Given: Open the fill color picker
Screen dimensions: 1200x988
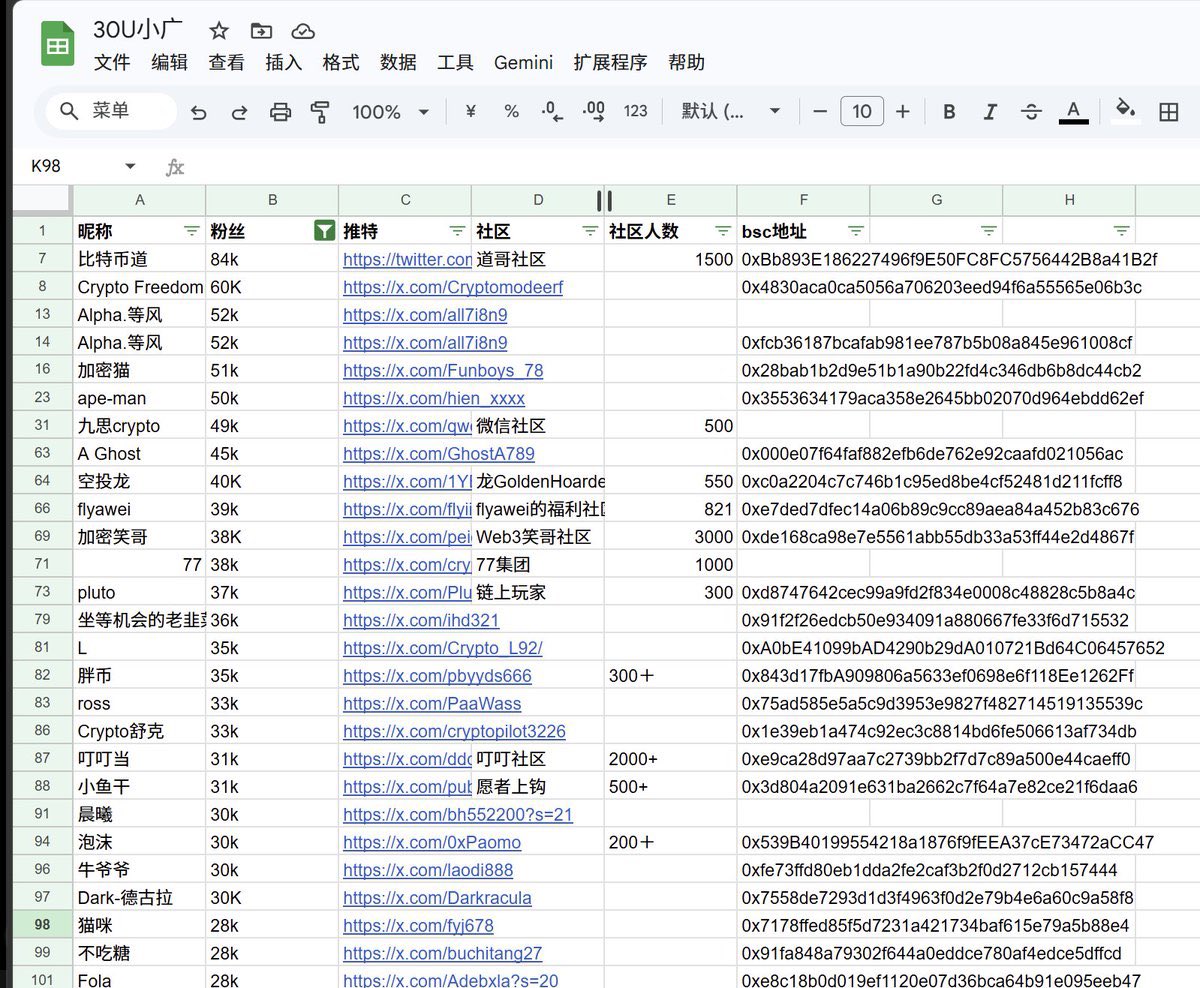Looking at the screenshot, I should click(x=1126, y=110).
